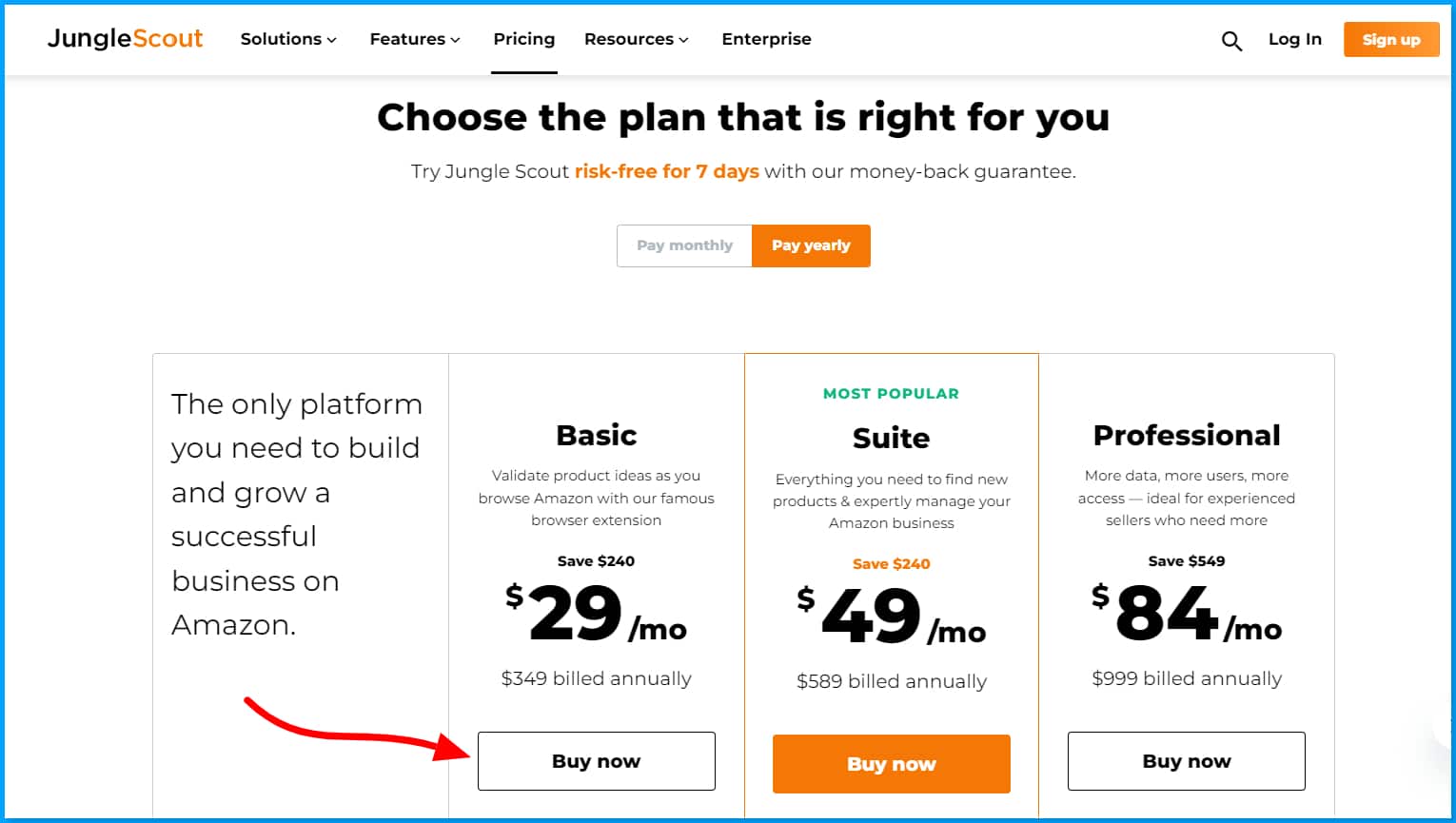Select the Pay yearly billing option
This screenshot has width=1456, height=823.
click(x=811, y=245)
